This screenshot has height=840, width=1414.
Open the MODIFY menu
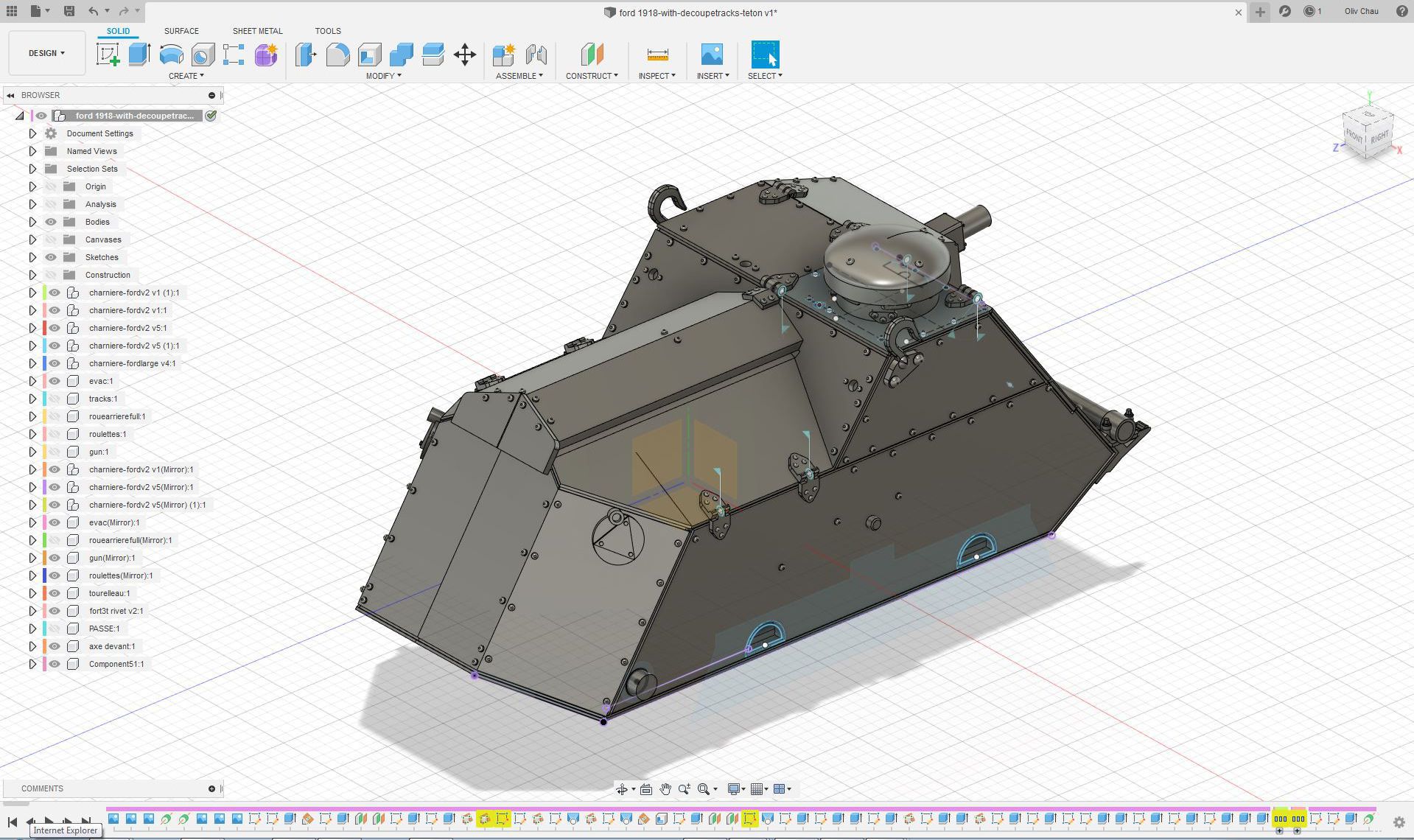coord(383,76)
